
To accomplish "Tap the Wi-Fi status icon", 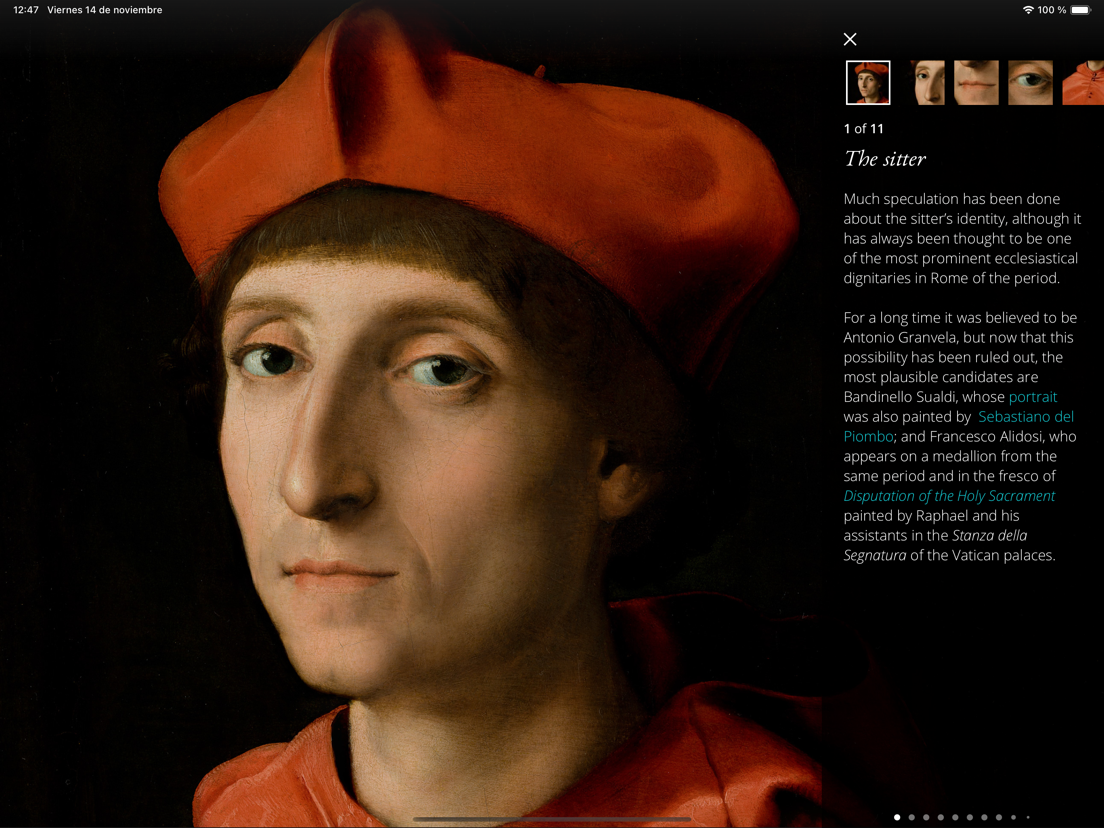I will coord(1028,10).
